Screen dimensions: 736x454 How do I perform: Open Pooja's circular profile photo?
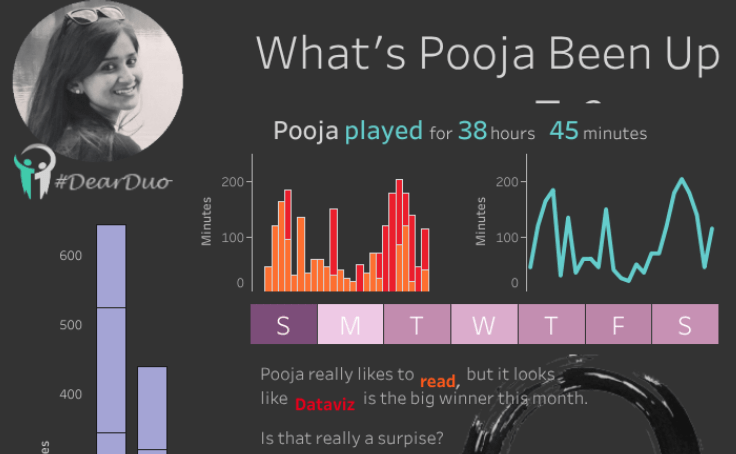[x=97, y=77]
